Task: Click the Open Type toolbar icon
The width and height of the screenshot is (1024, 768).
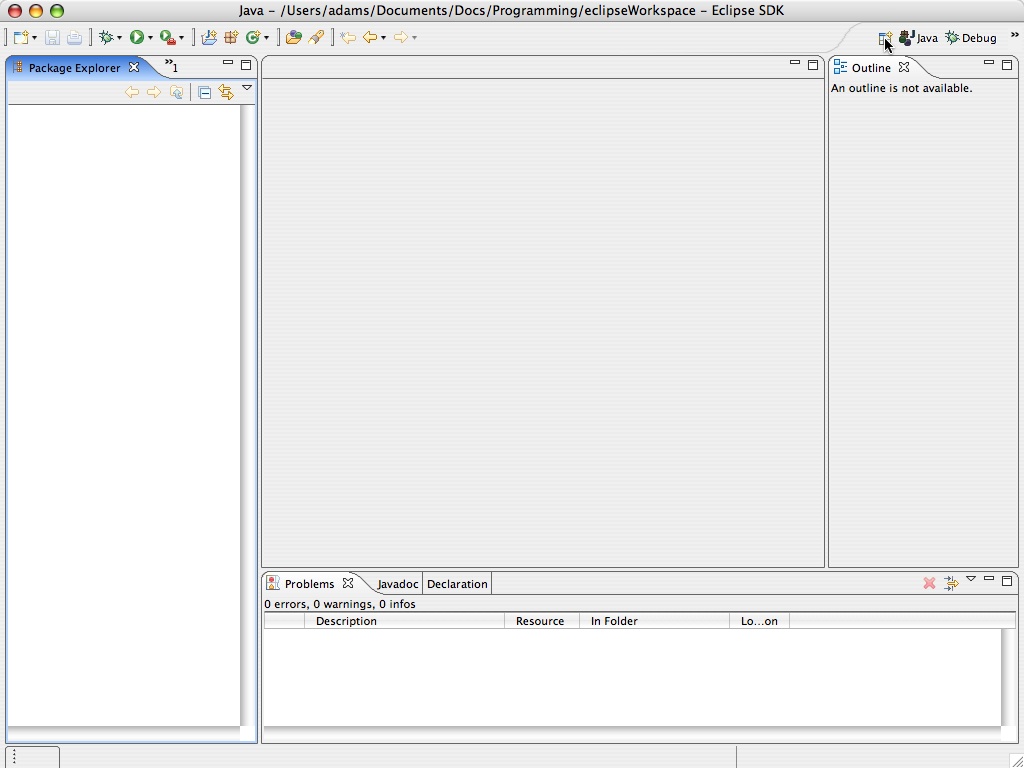Action: click(293, 38)
